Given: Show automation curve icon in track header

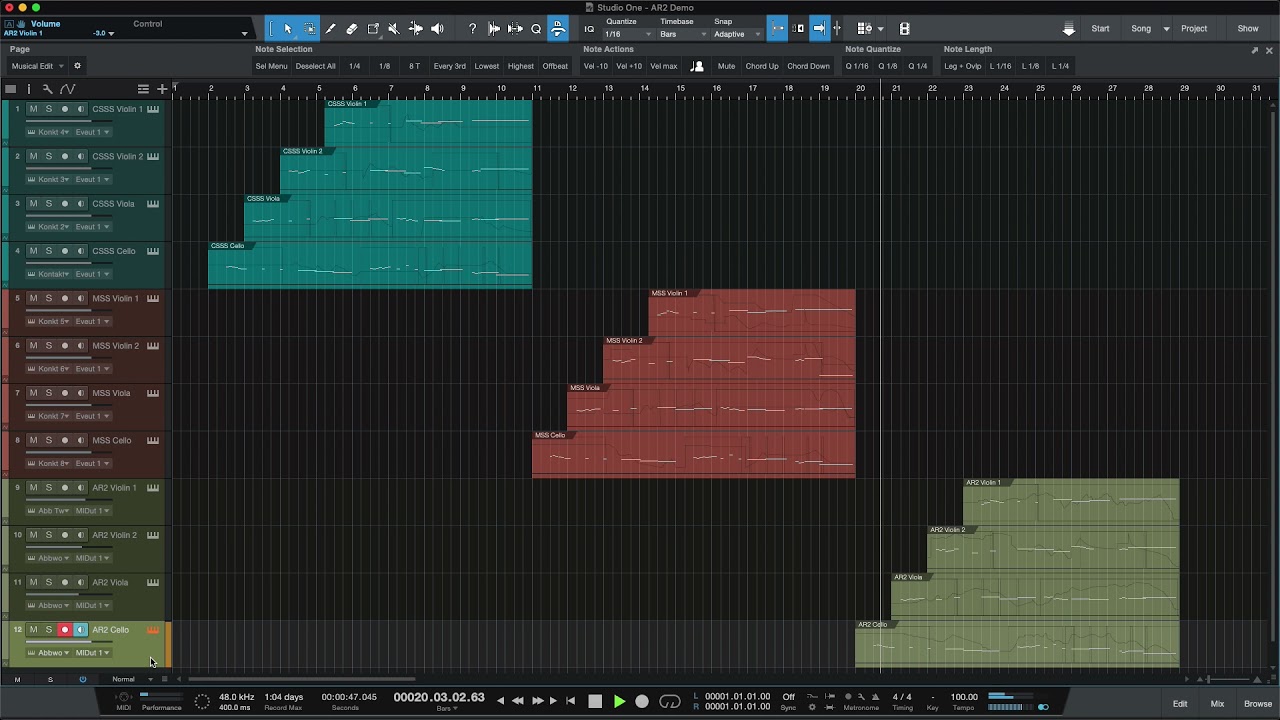Looking at the screenshot, I should tap(68, 89).
